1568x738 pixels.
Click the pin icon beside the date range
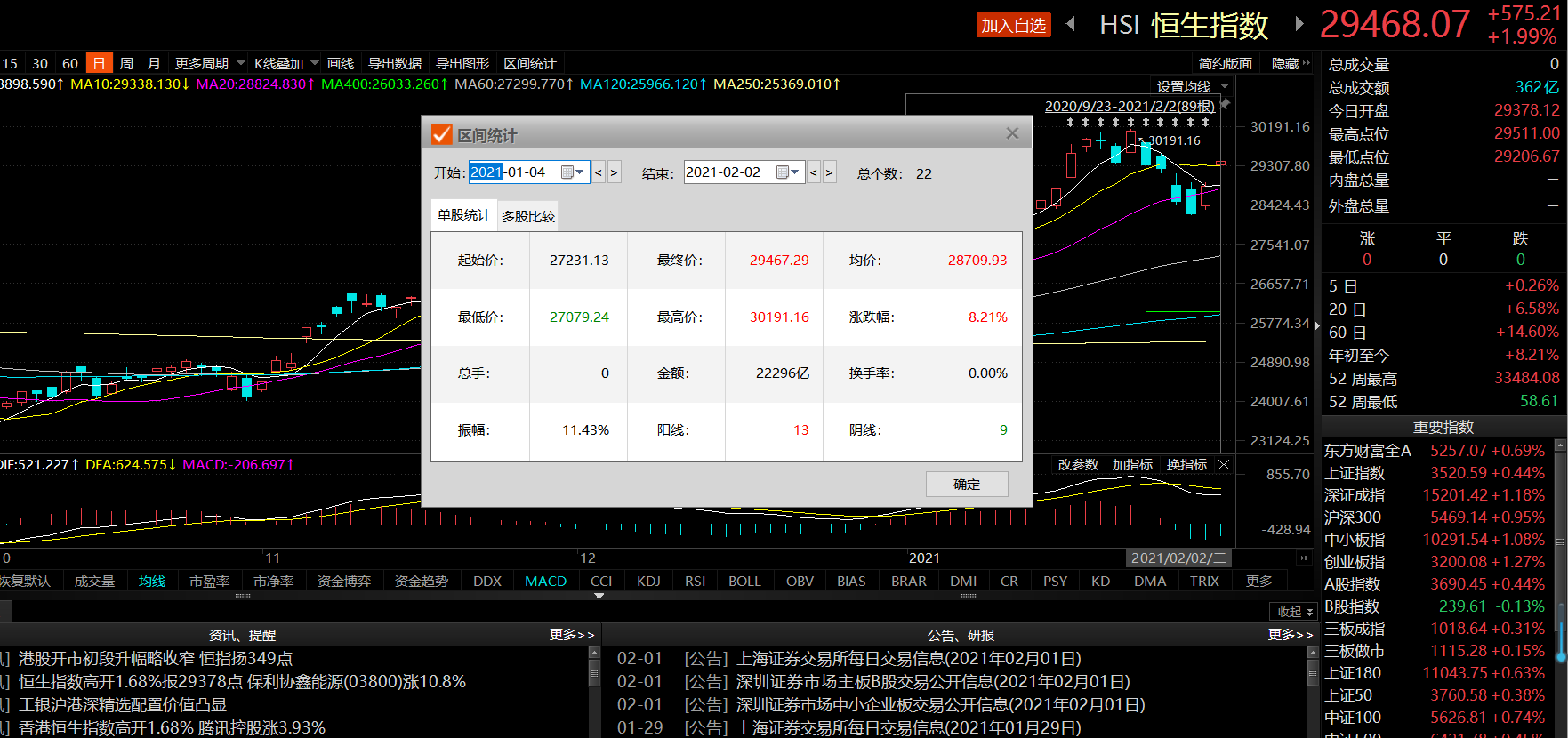1225,104
